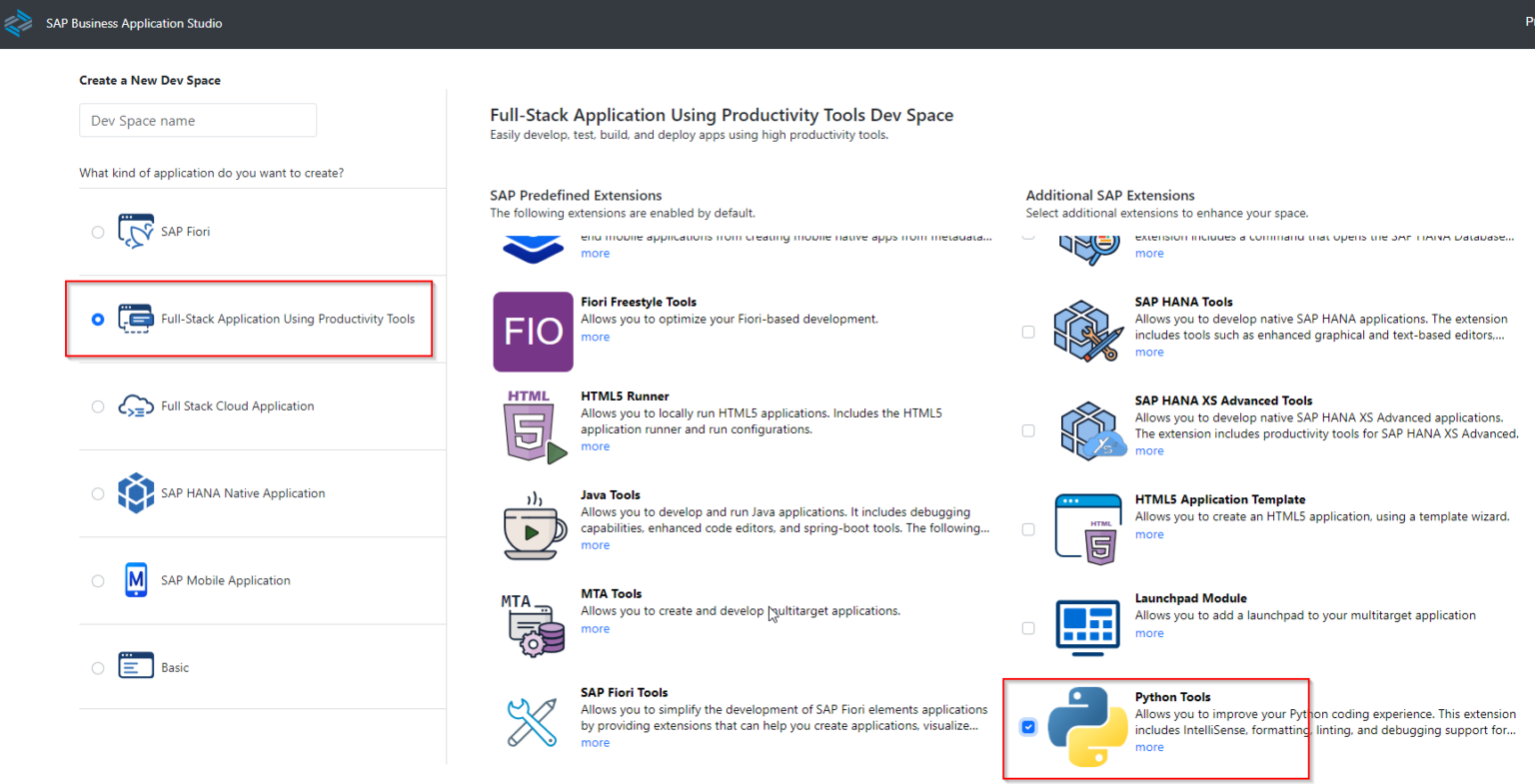Click the Fiori Freestyle Tools FIO icon
The width and height of the screenshot is (1535, 784).
tap(533, 331)
